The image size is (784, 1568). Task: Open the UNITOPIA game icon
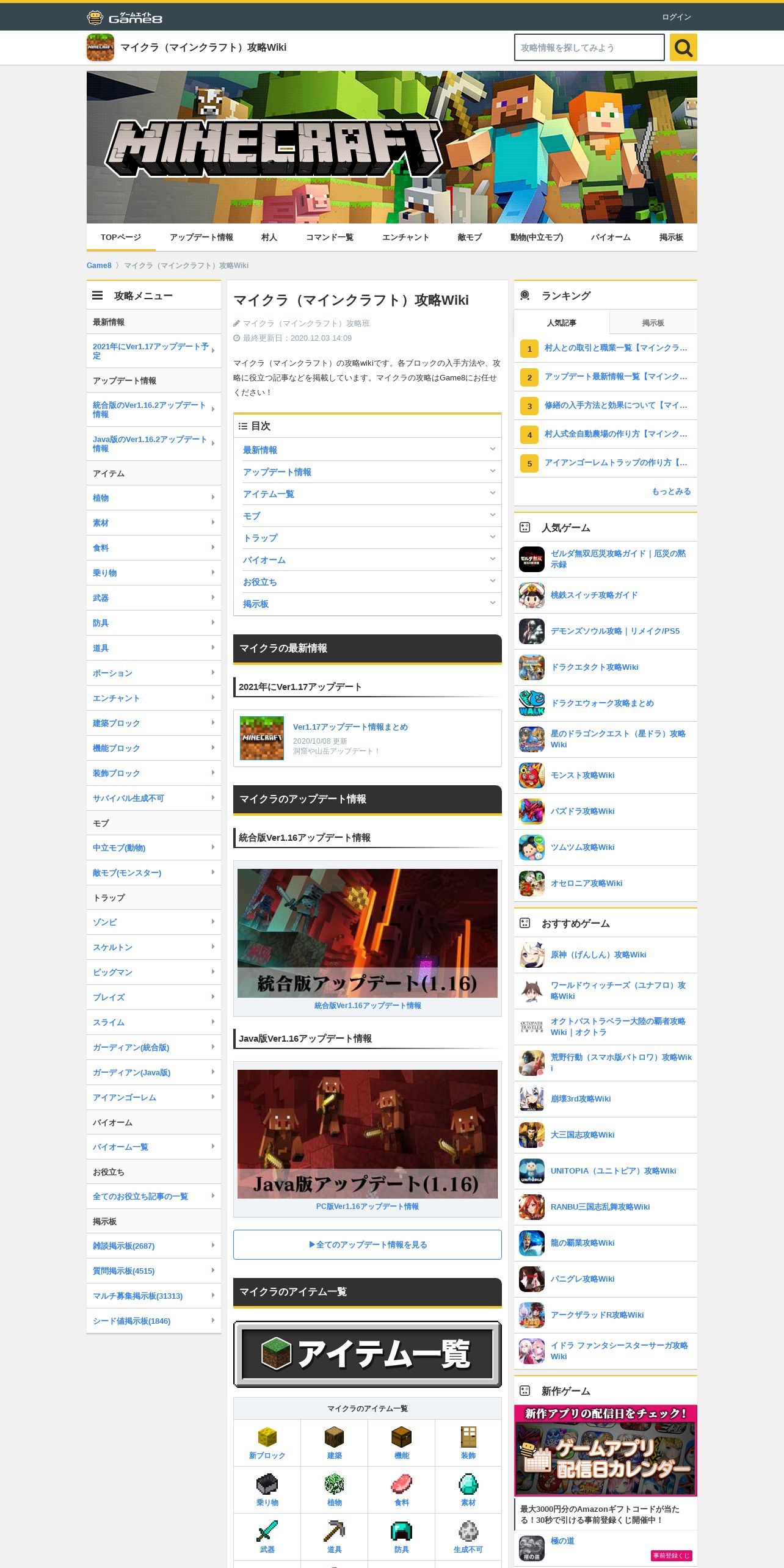(532, 1171)
